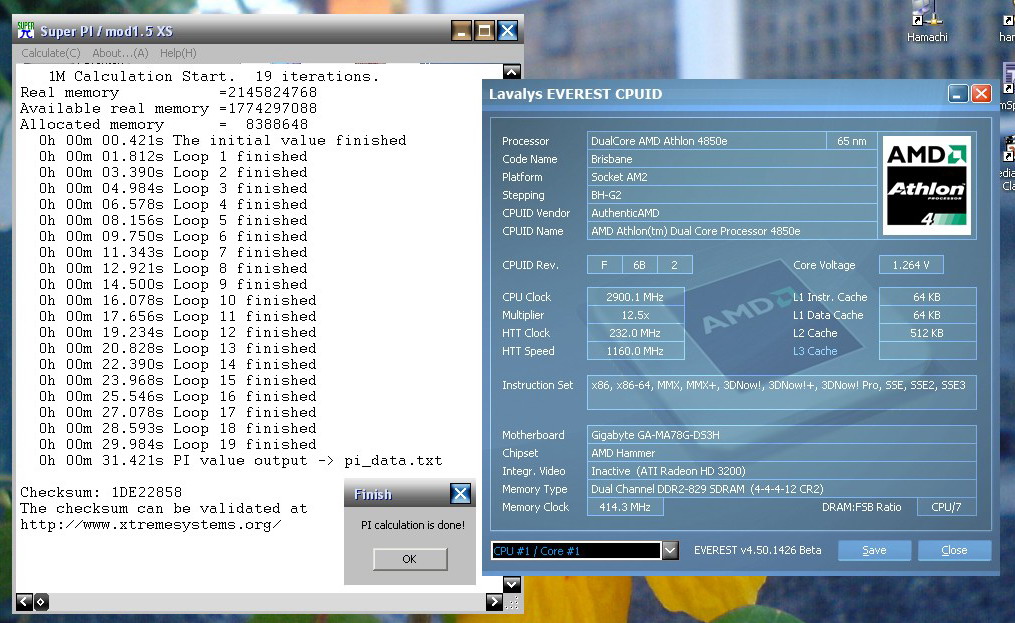Close the Finish dialog with X
The height and width of the screenshot is (623, 1015).
tap(460, 494)
